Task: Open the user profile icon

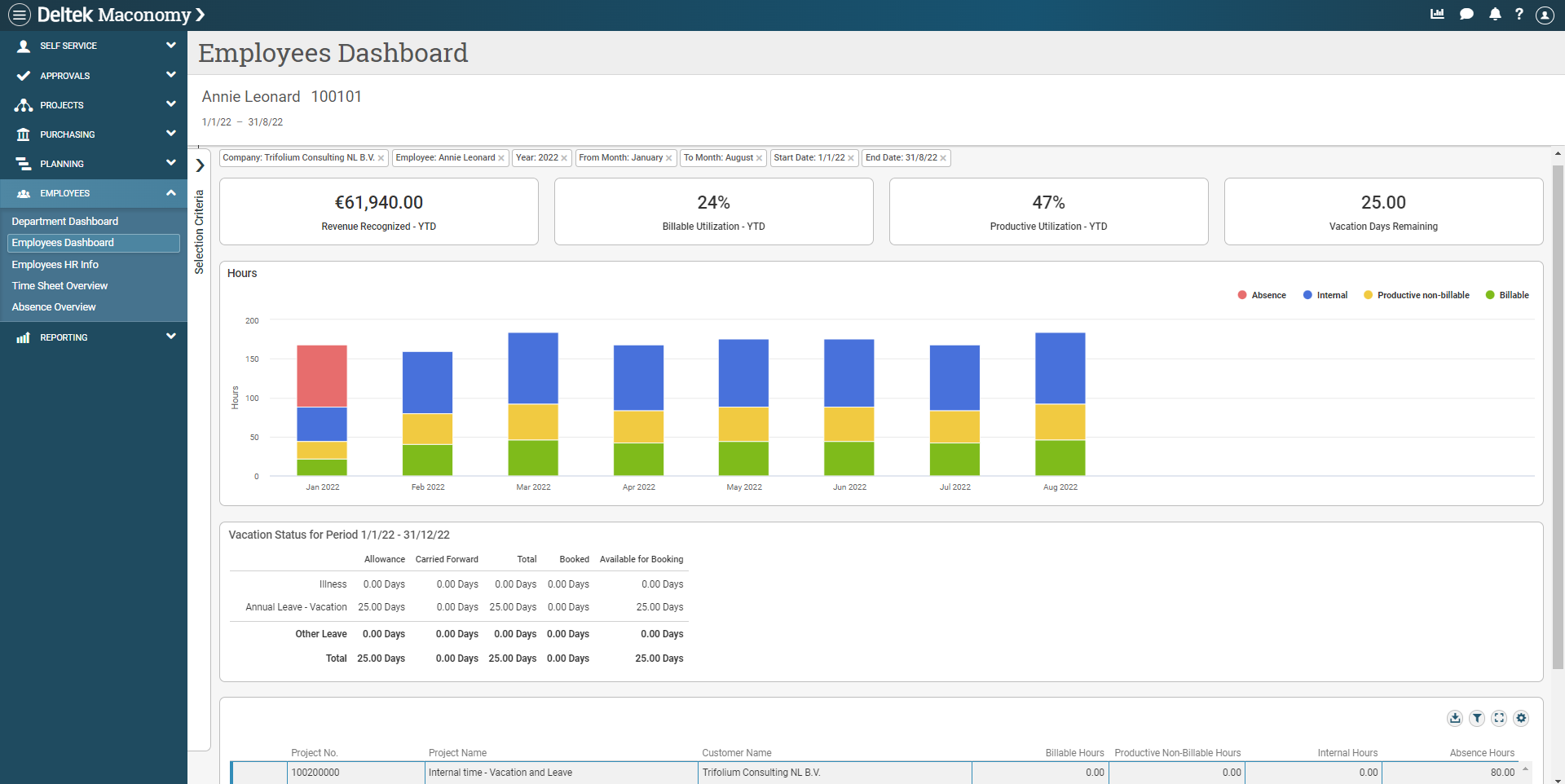Action: coord(1545,15)
